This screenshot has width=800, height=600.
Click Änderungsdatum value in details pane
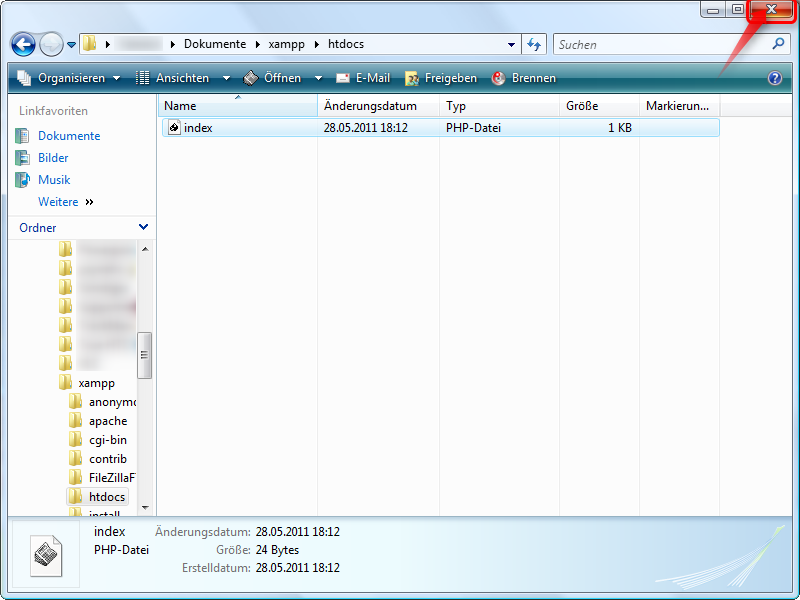click(x=297, y=532)
